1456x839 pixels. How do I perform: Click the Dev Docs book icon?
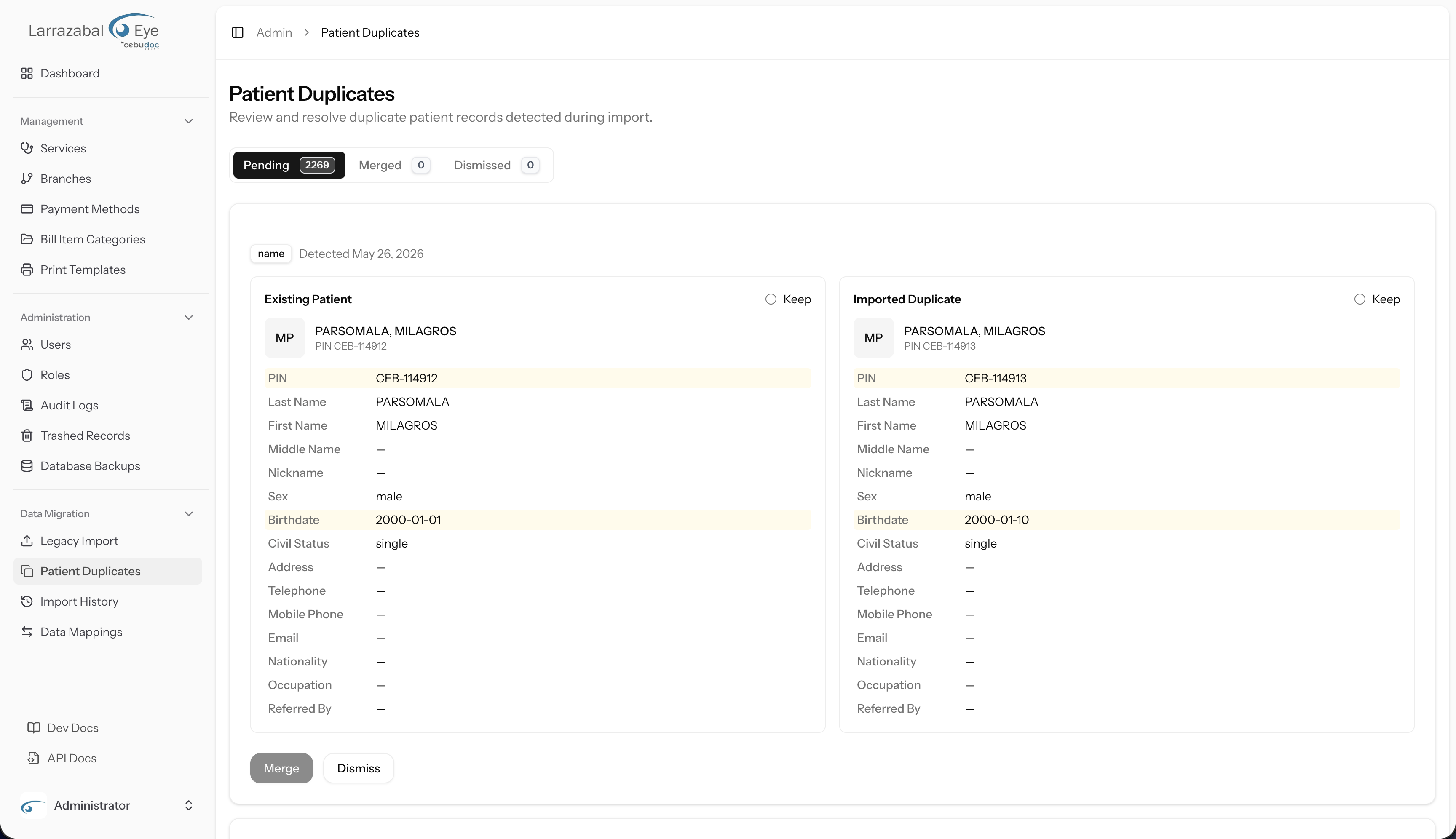click(33, 728)
